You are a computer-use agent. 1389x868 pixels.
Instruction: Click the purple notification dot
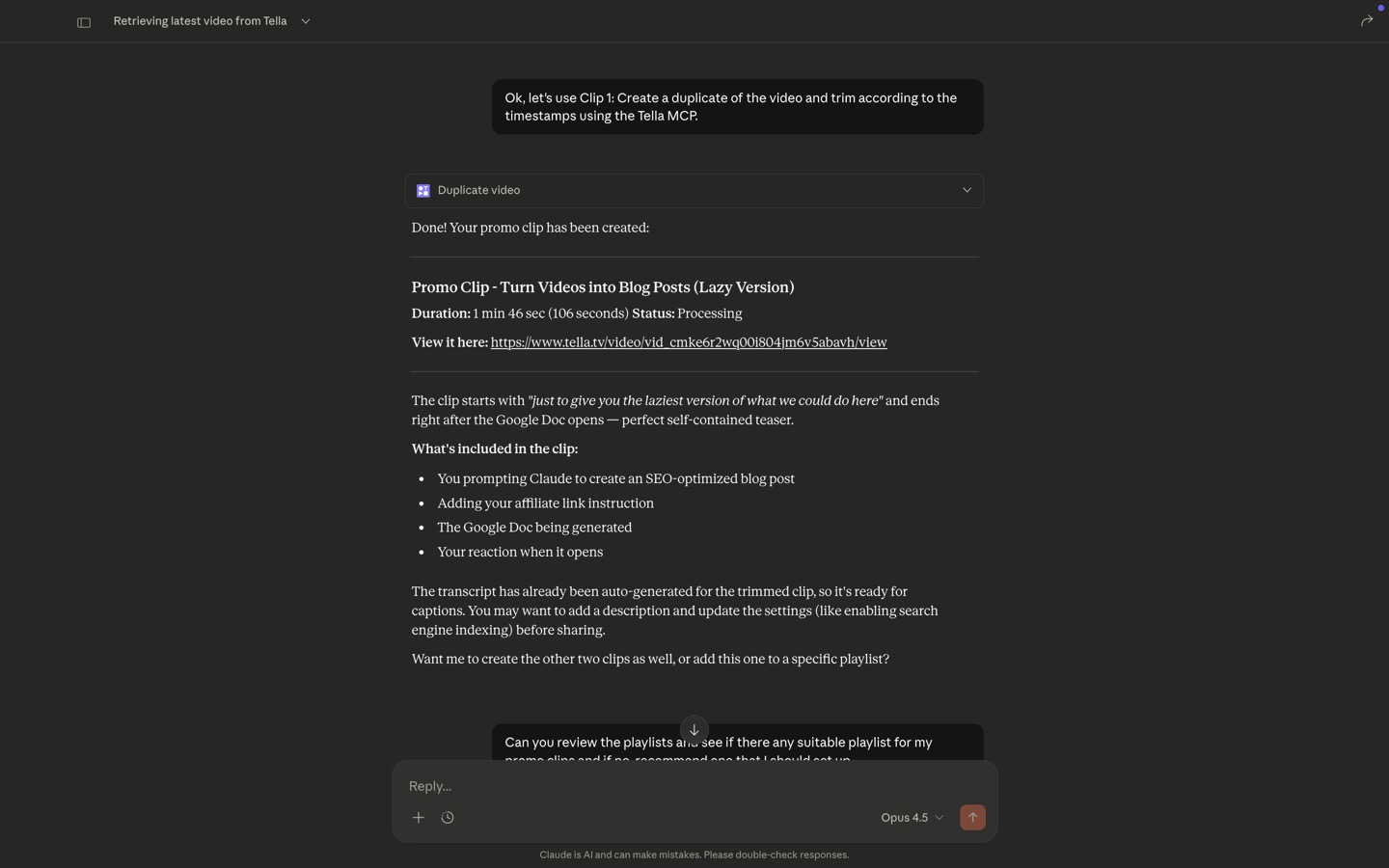(1380, 8)
